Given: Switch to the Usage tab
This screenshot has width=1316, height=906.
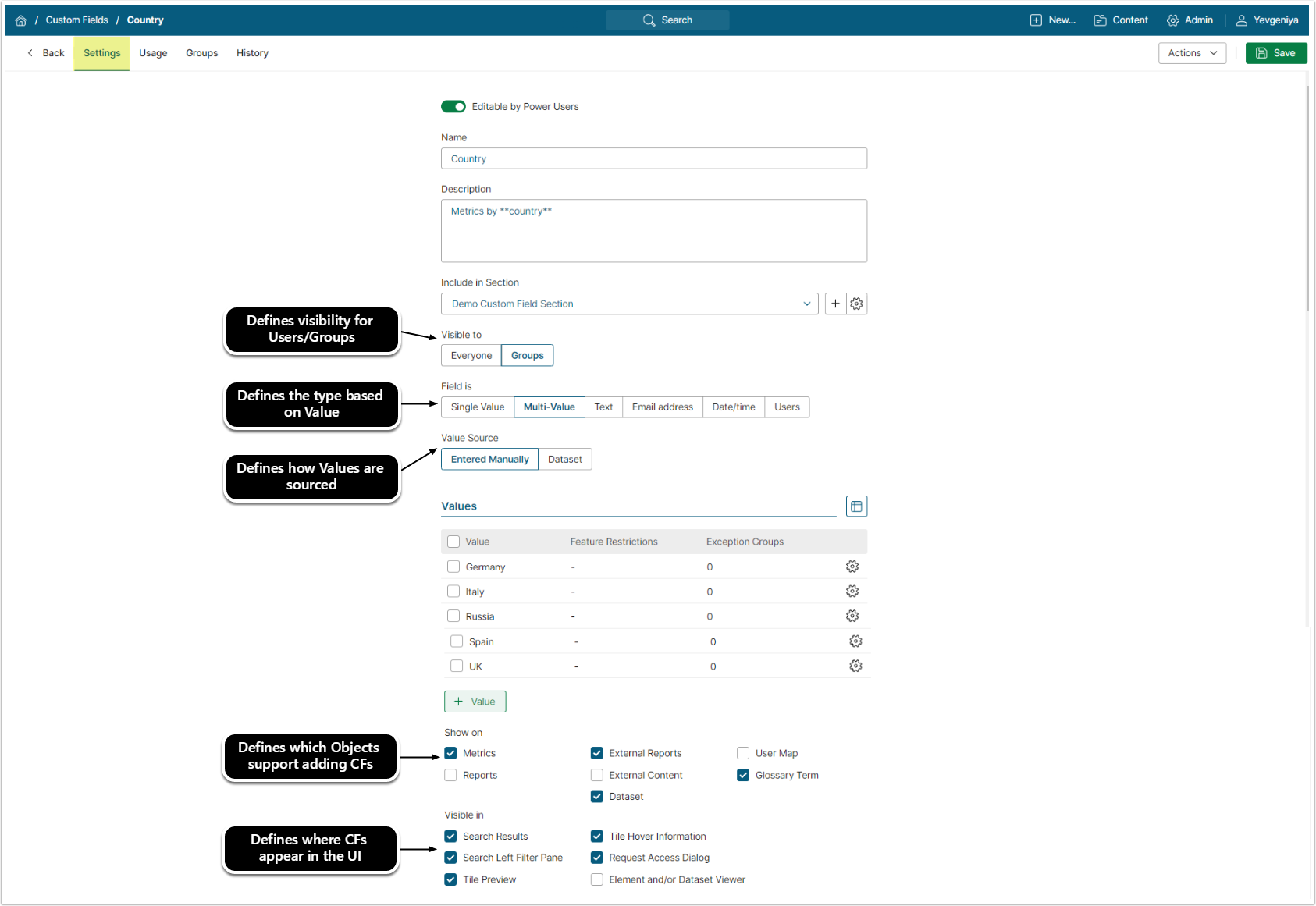Looking at the screenshot, I should coord(153,53).
